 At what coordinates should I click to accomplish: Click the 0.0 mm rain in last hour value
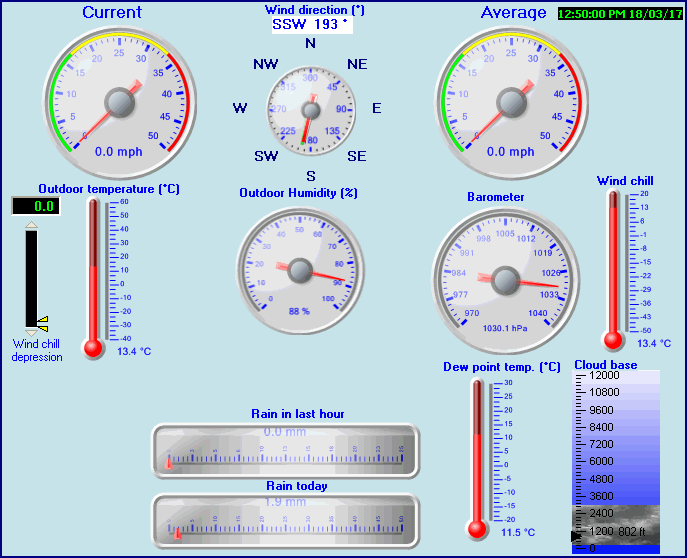(285, 432)
